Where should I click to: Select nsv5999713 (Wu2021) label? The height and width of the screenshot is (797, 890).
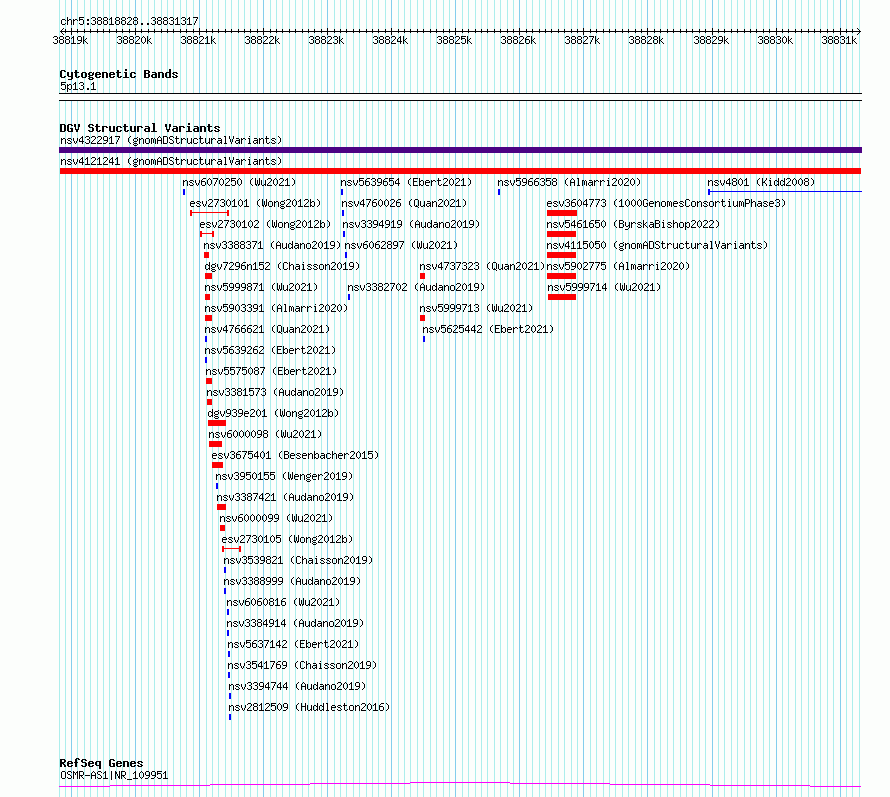click(476, 308)
